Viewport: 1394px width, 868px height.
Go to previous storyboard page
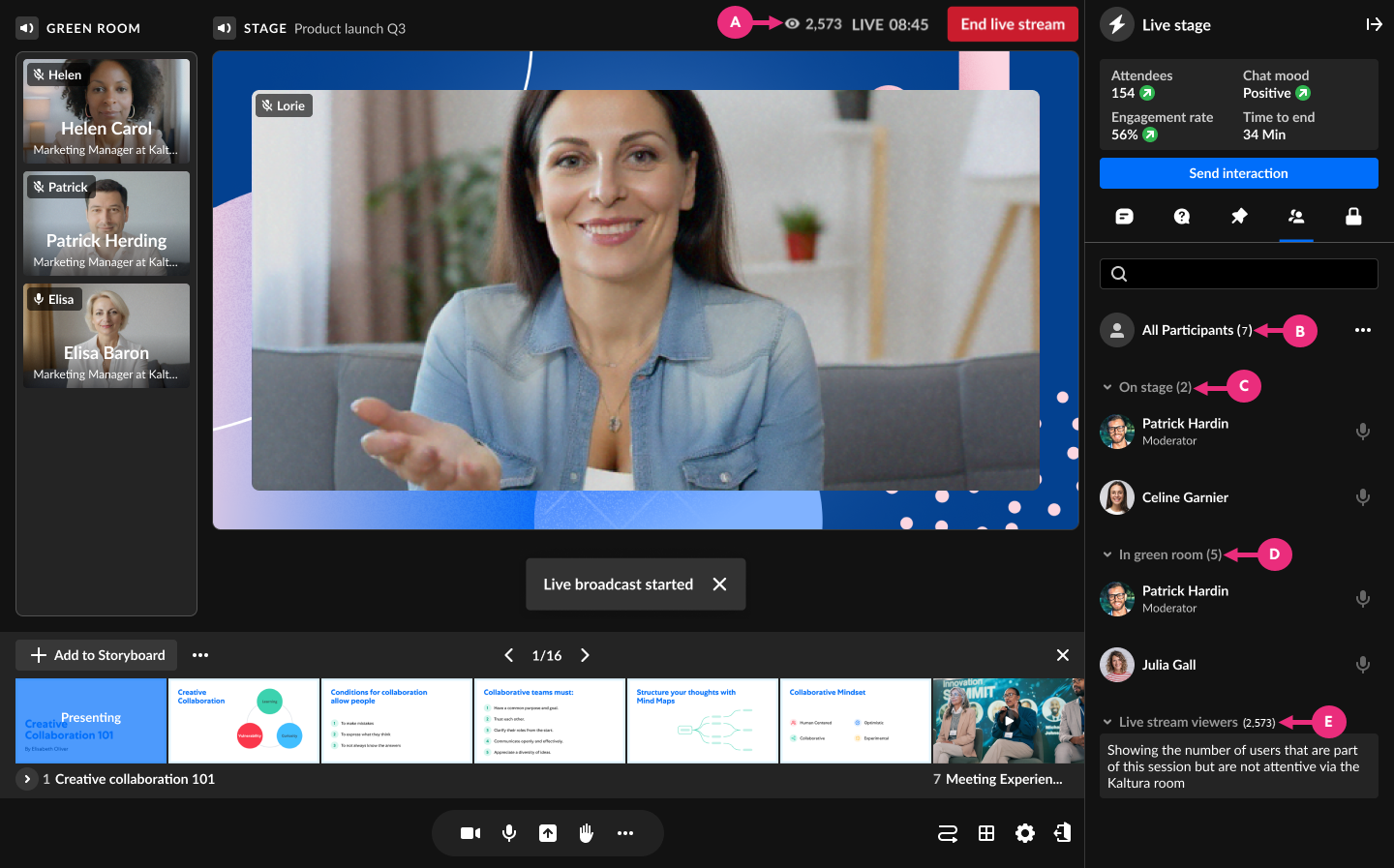coord(509,655)
